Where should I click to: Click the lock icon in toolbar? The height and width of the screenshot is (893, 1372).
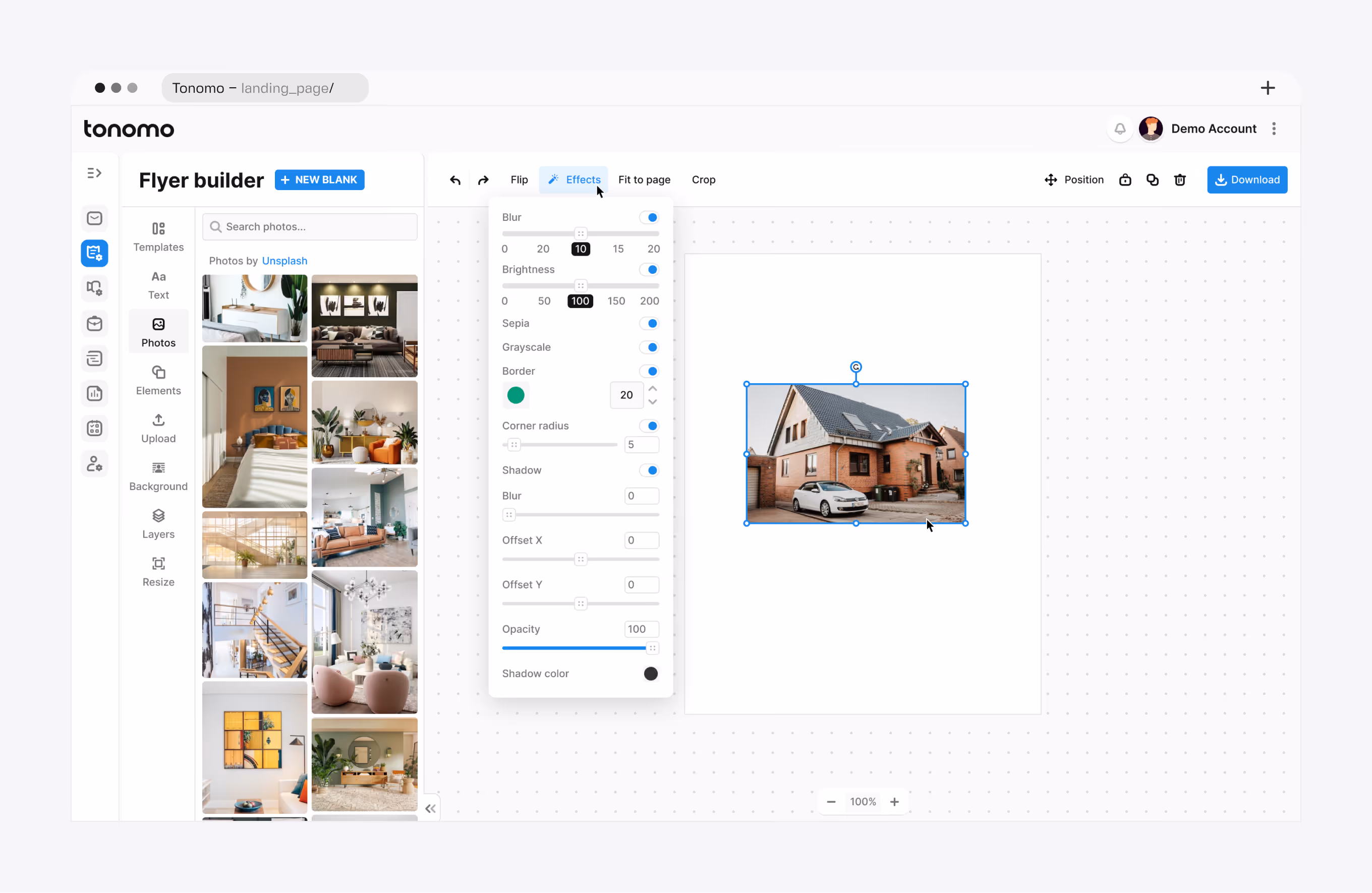[x=1125, y=181]
